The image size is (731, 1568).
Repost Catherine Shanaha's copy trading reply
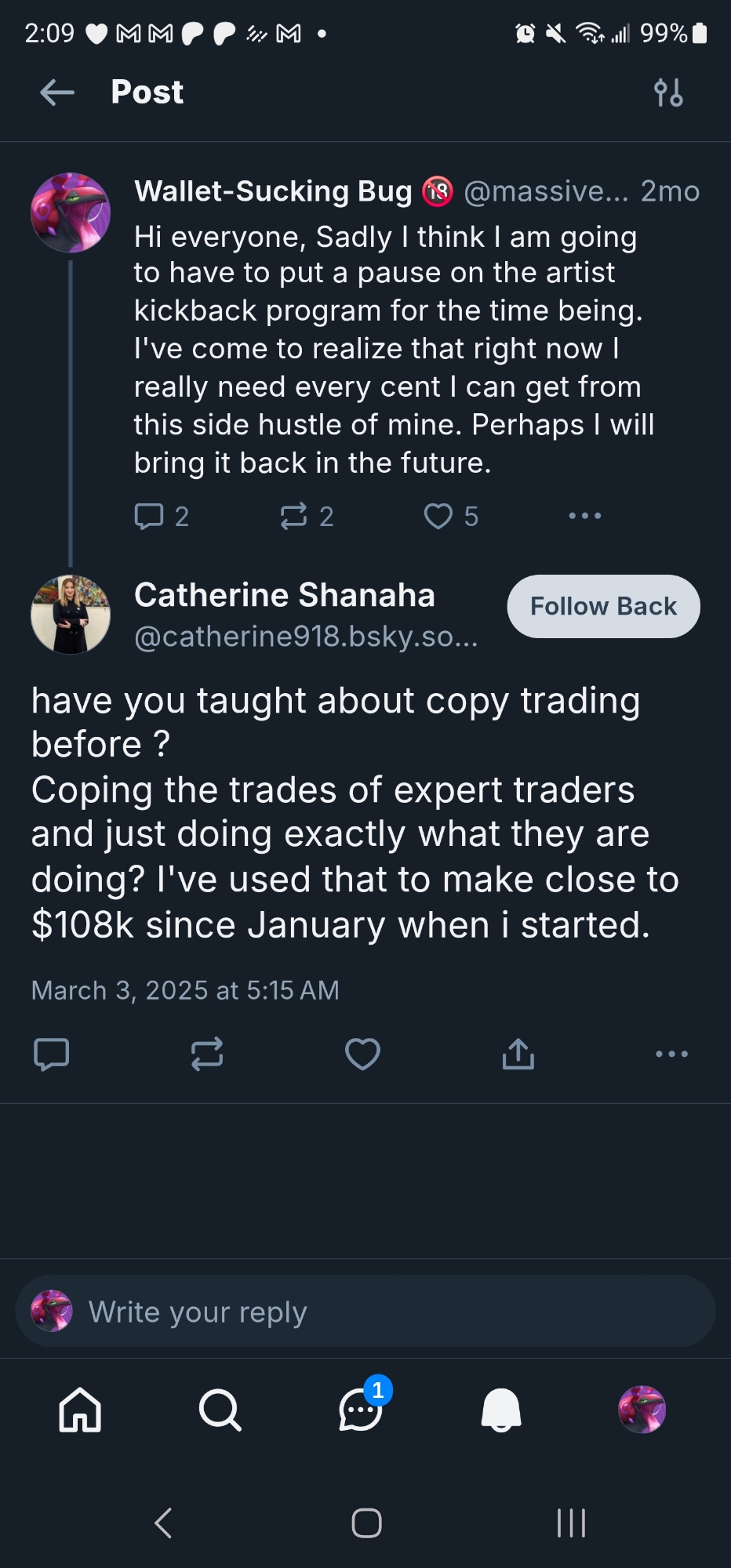click(207, 1054)
